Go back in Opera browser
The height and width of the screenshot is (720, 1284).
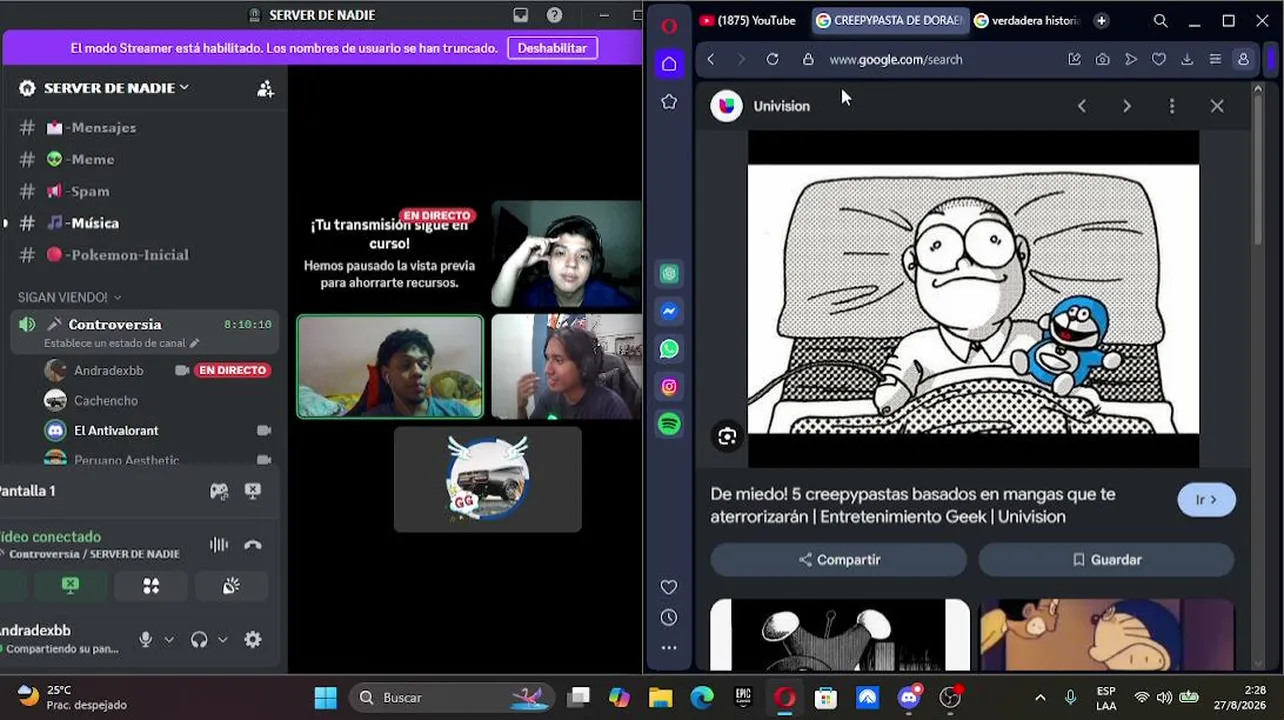711,59
